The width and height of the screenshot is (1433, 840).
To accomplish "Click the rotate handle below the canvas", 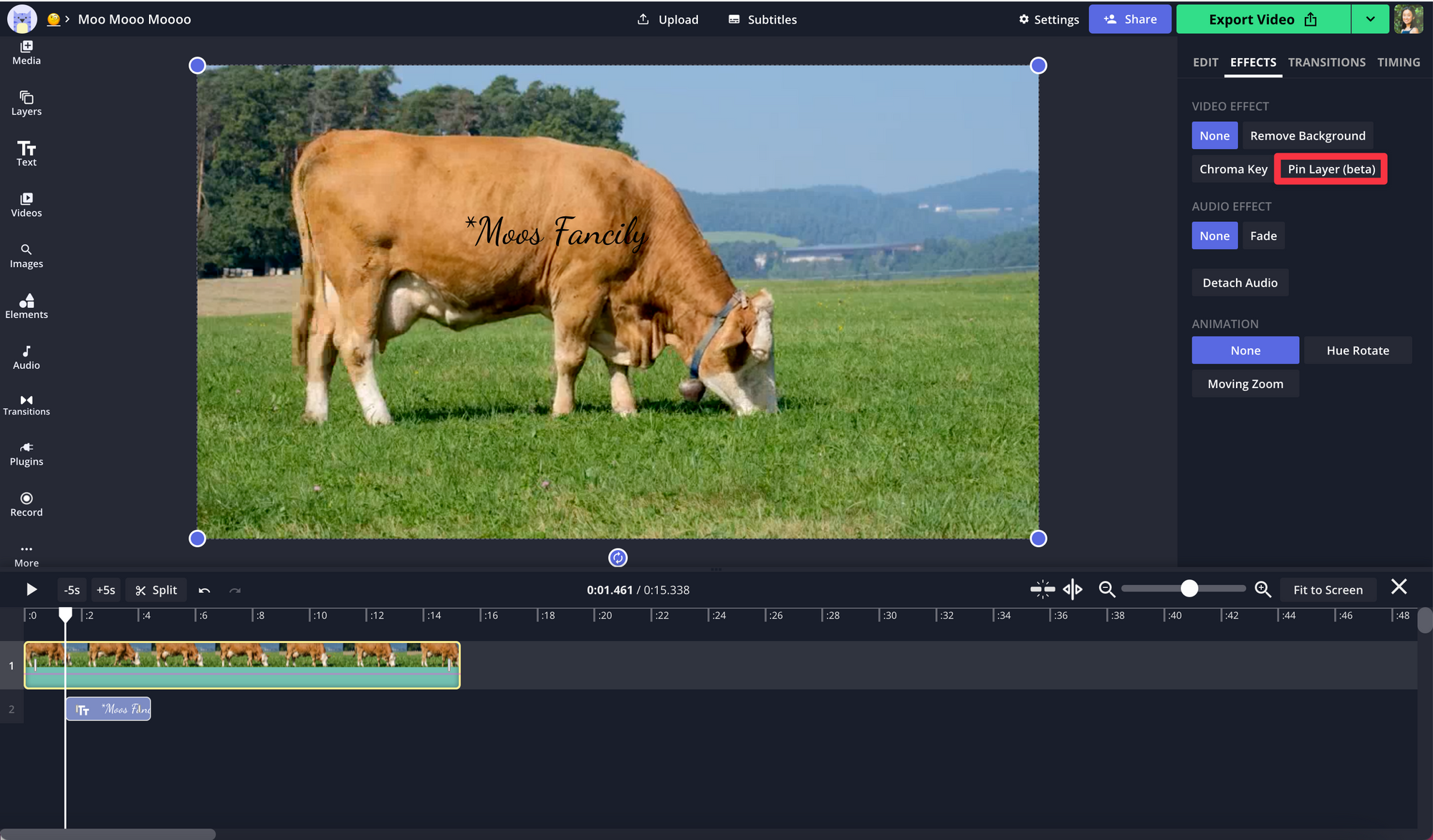I will pos(618,557).
